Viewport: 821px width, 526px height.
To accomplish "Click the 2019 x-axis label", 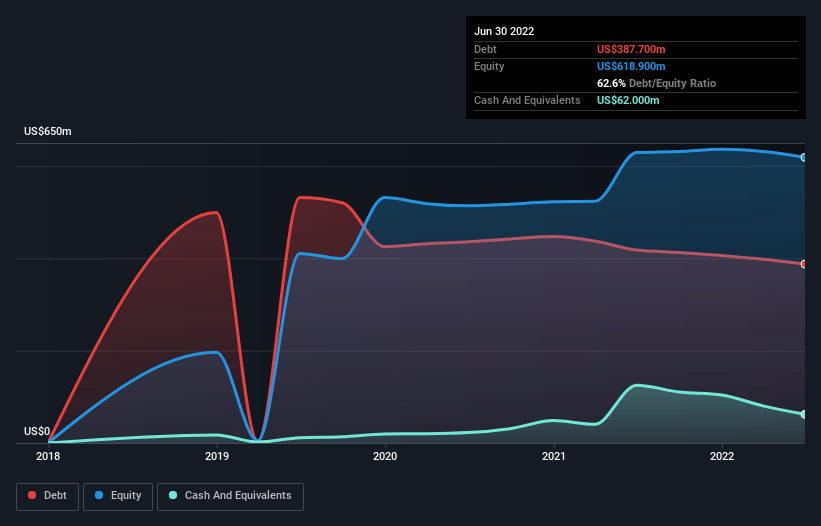I will pyautogui.click(x=217, y=456).
